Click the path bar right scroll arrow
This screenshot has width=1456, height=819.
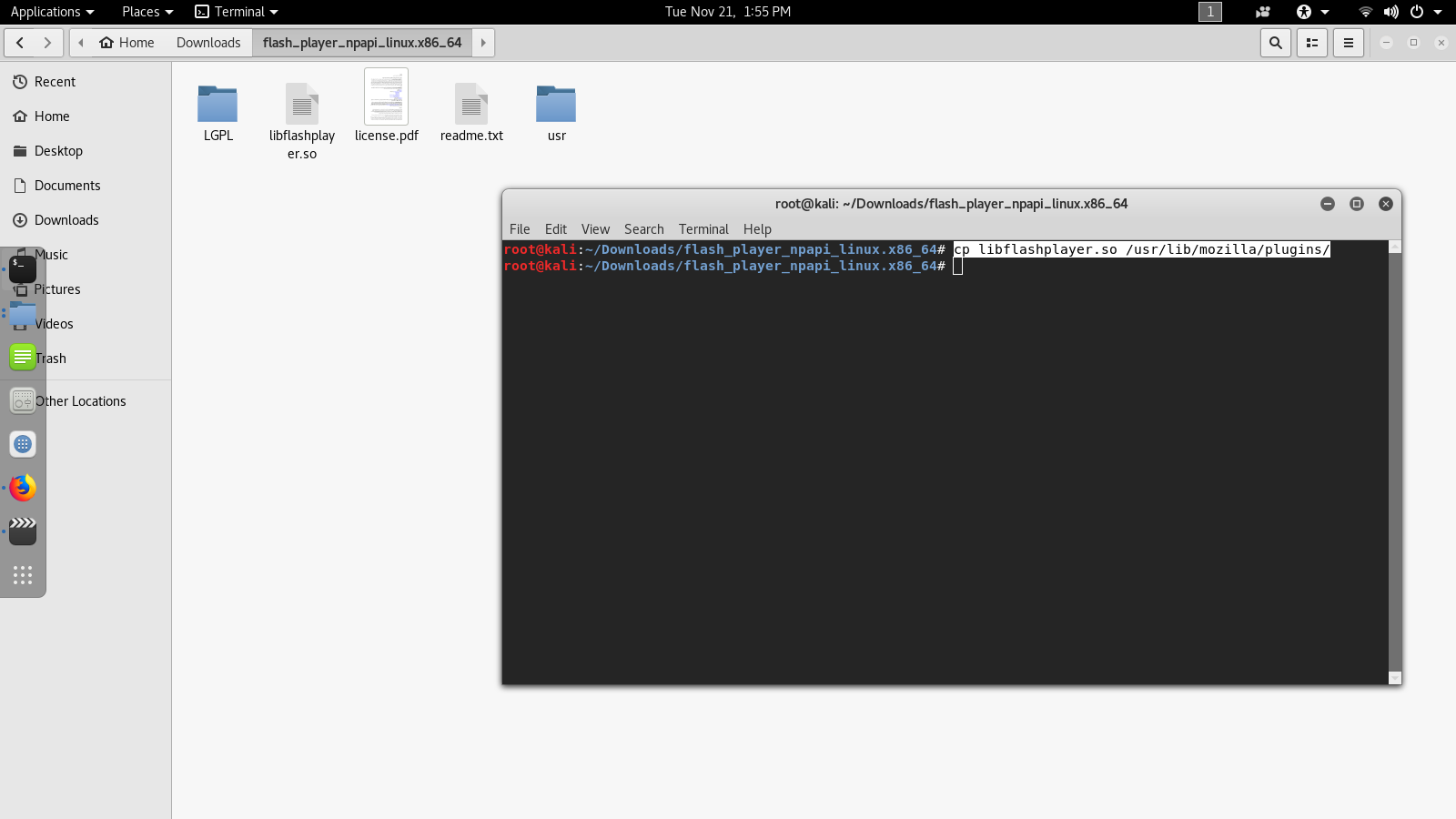[x=483, y=43]
